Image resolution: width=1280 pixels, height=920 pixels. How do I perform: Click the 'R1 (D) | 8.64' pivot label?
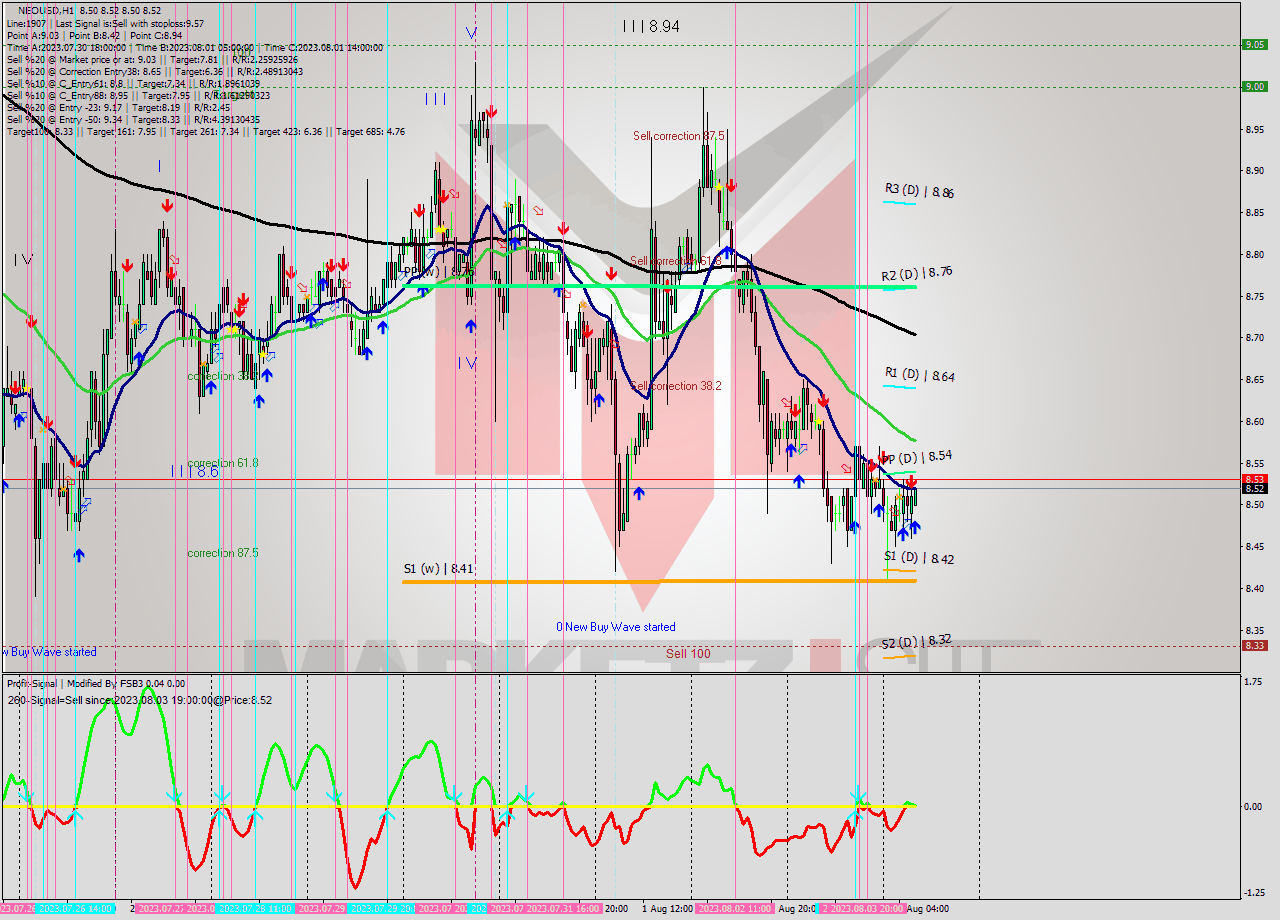click(919, 375)
